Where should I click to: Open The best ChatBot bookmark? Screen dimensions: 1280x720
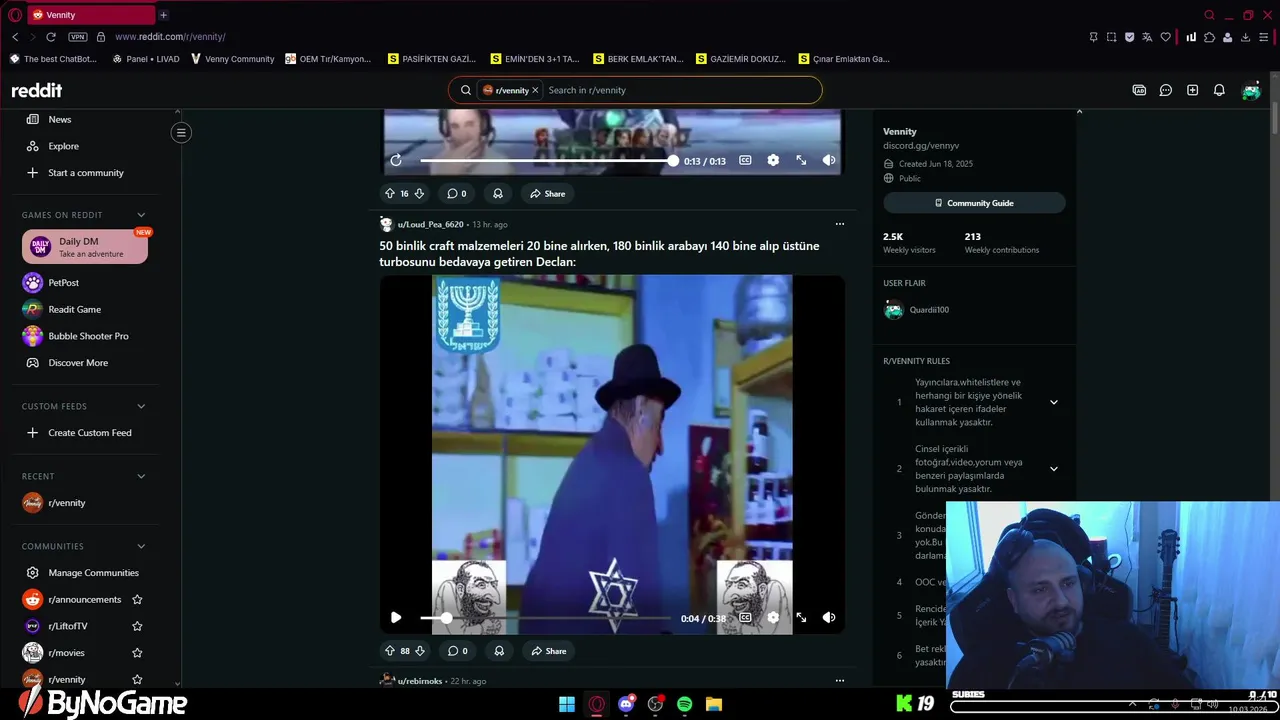53,59
